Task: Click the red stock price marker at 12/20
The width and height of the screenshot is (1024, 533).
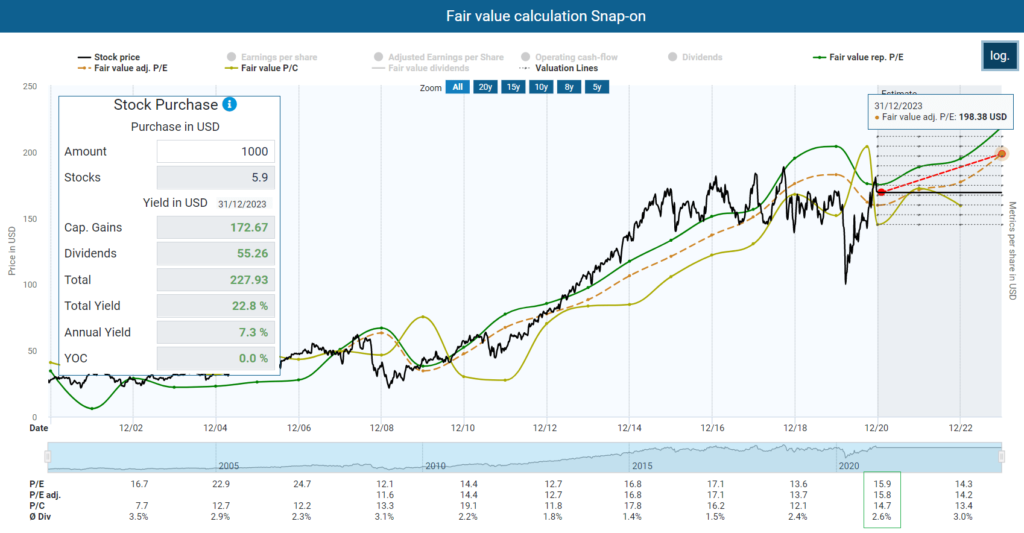Action: 881,192
